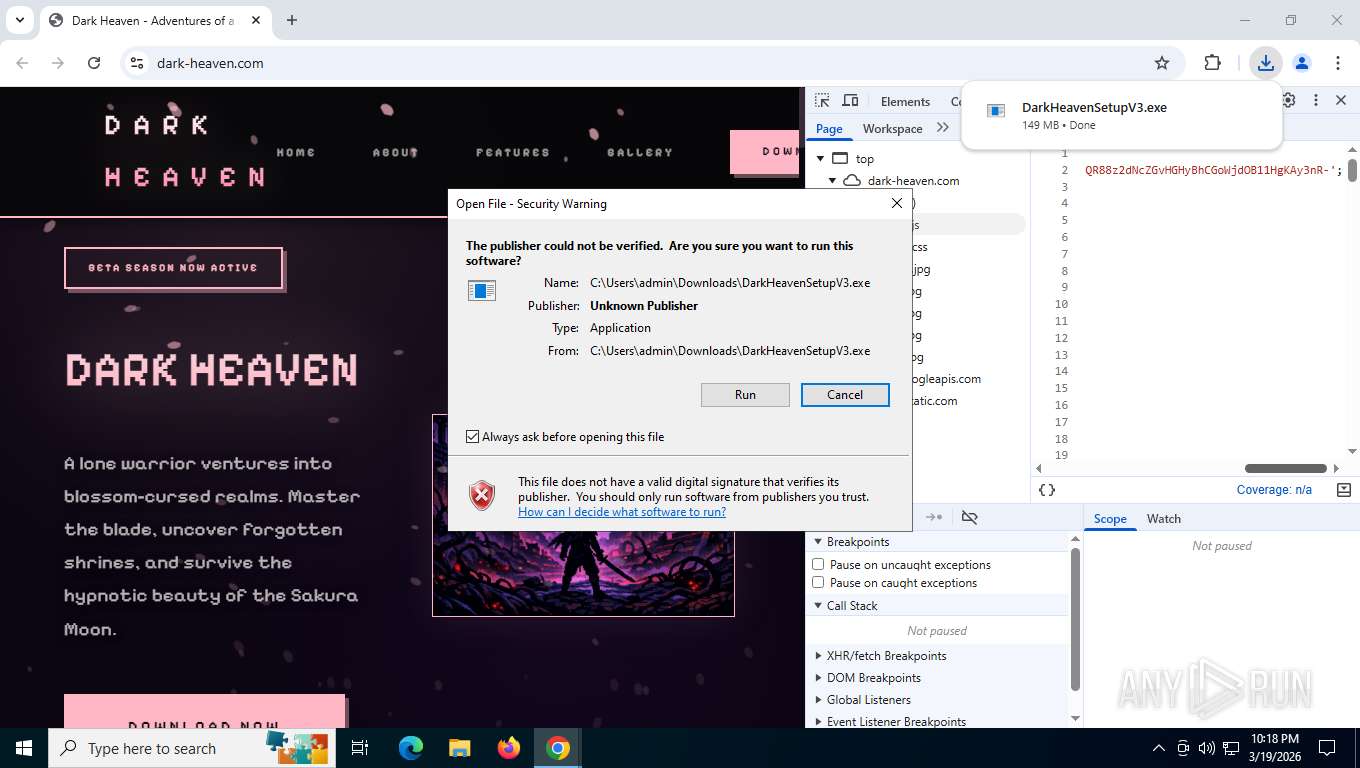The height and width of the screenshot is (768, 1360).
Task: Click Beta Season Now Active badge
Action: point(173,268)
